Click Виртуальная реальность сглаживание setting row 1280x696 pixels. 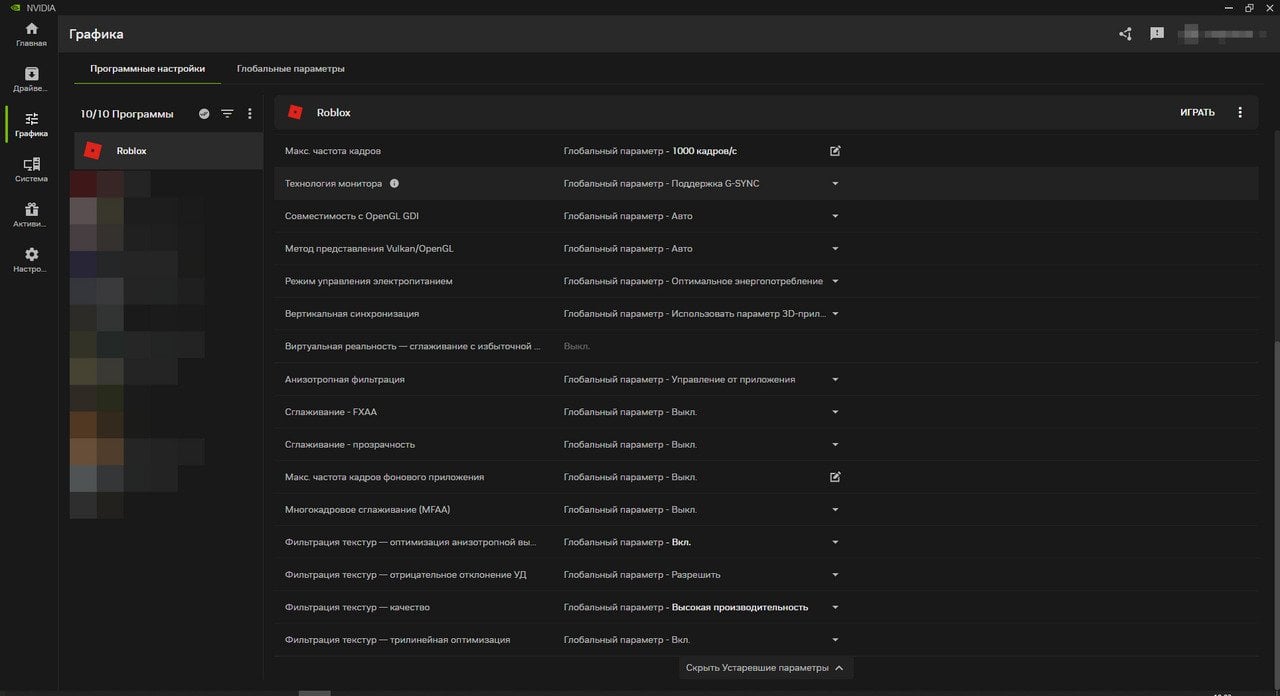pos(766,347)
